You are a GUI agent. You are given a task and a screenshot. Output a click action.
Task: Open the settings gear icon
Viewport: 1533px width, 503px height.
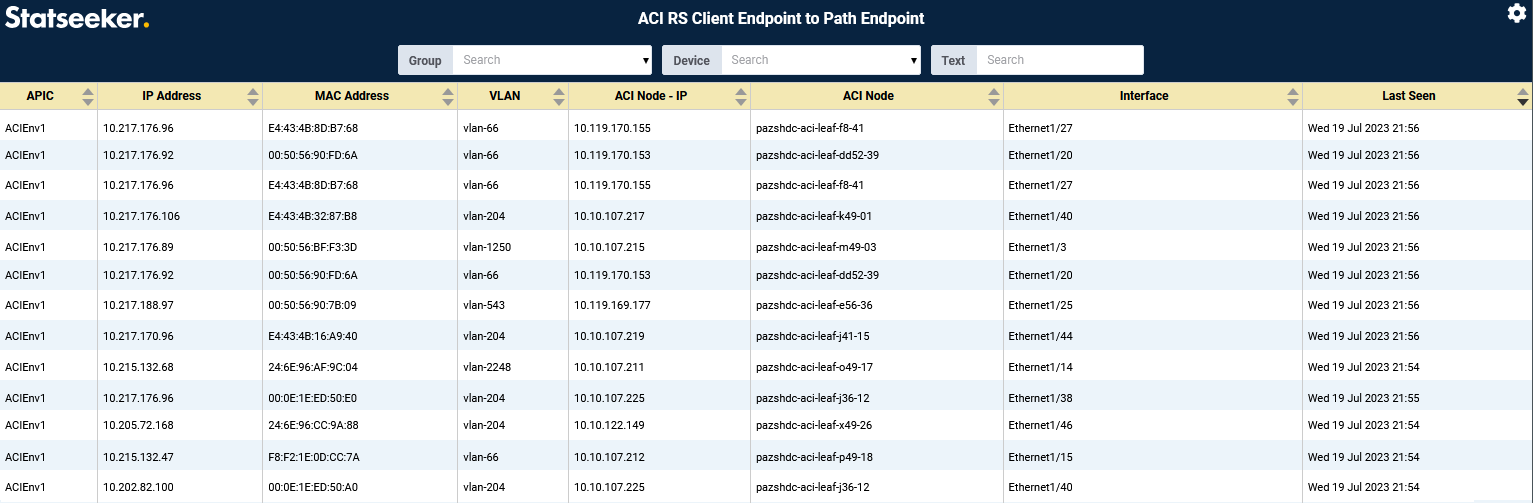(x=1516, y=13)
